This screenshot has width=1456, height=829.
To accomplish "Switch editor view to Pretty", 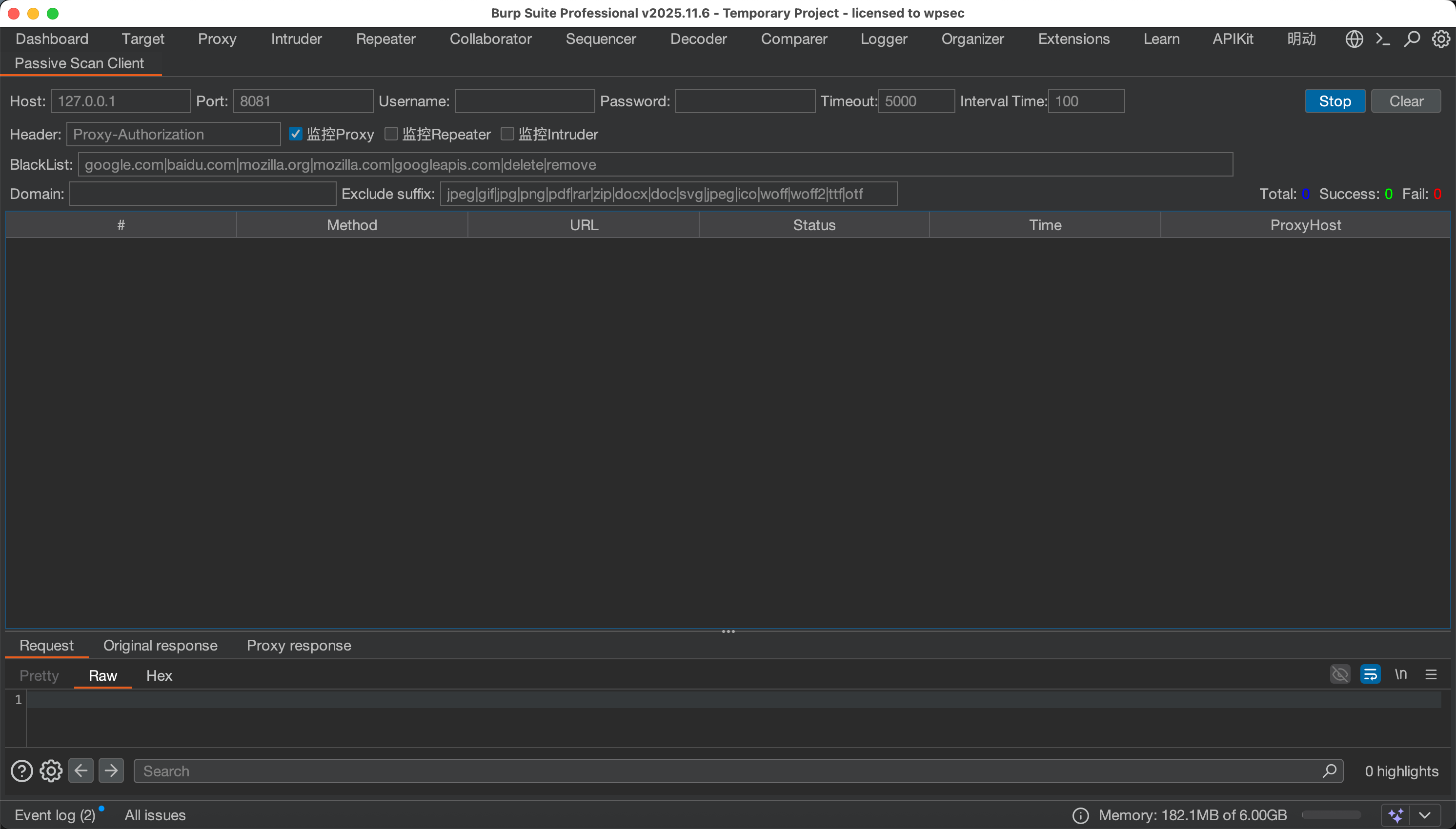I will pyautogui.click(x=39, y=675).
